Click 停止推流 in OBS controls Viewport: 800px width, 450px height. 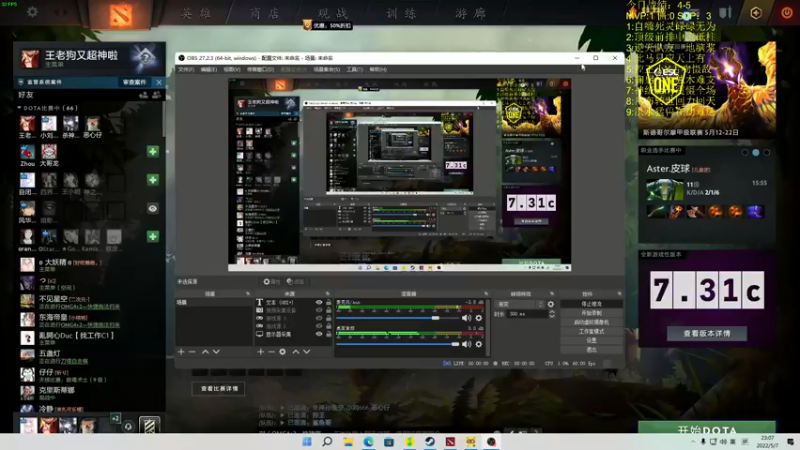(591, 304)
